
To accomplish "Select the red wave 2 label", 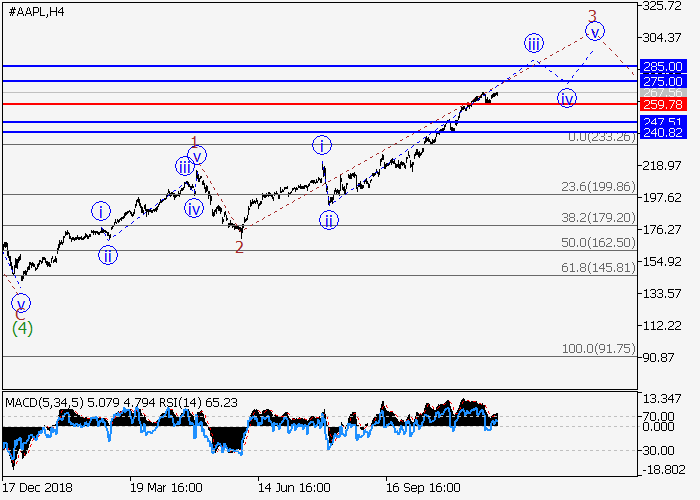I will [x=239, y=247].
